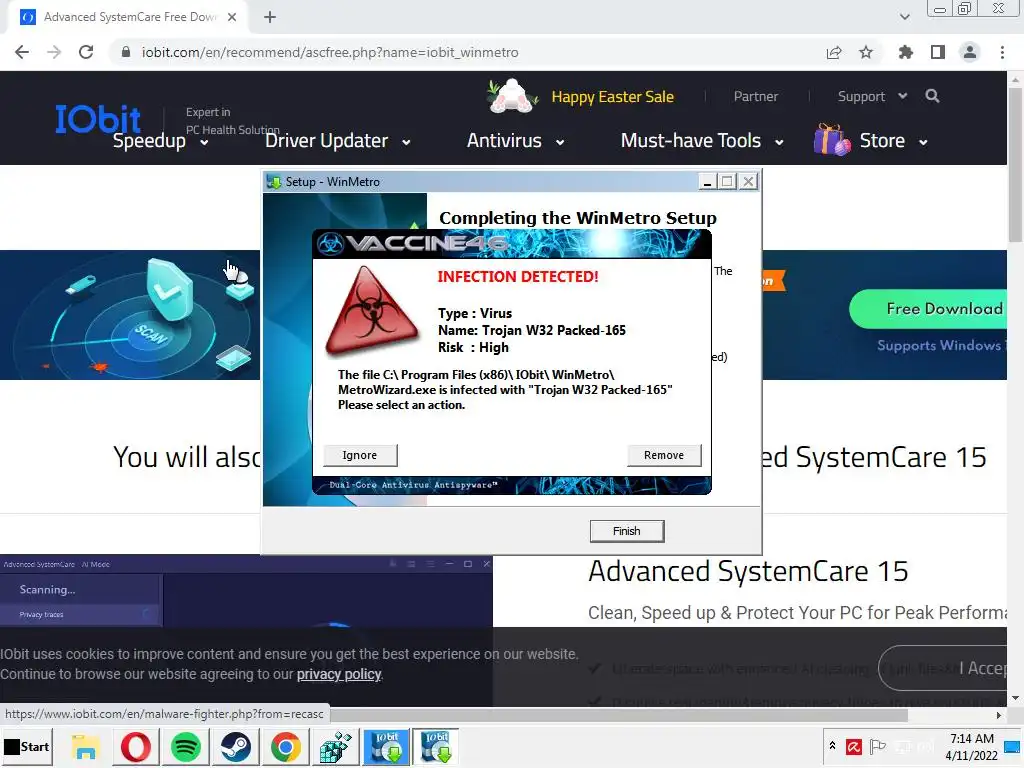Expand the Antivirus menu
This screenshot has height=768, width=1024.
tap(515, 141)
